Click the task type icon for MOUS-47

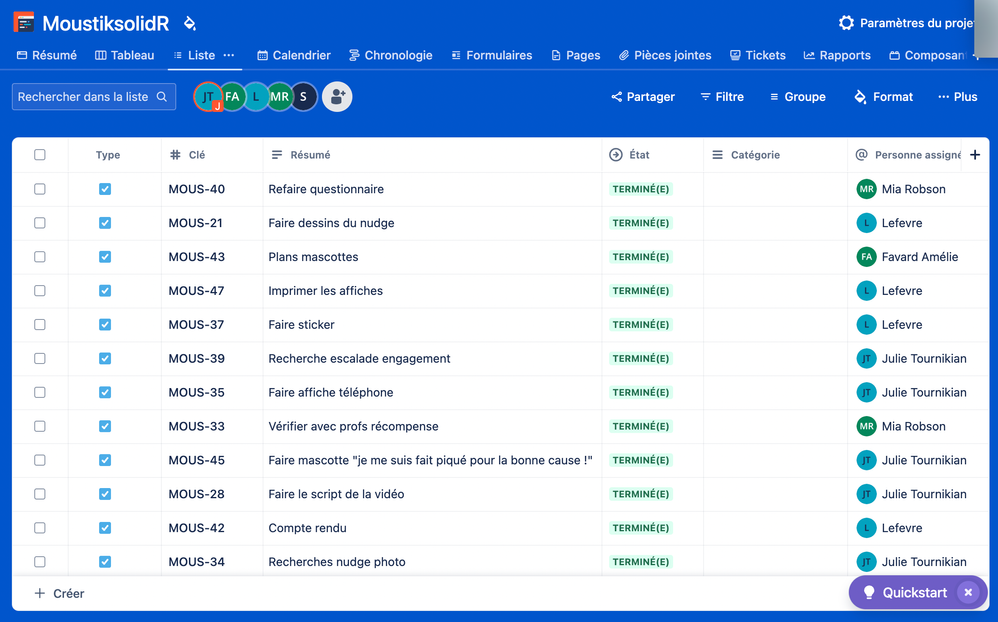105,290
